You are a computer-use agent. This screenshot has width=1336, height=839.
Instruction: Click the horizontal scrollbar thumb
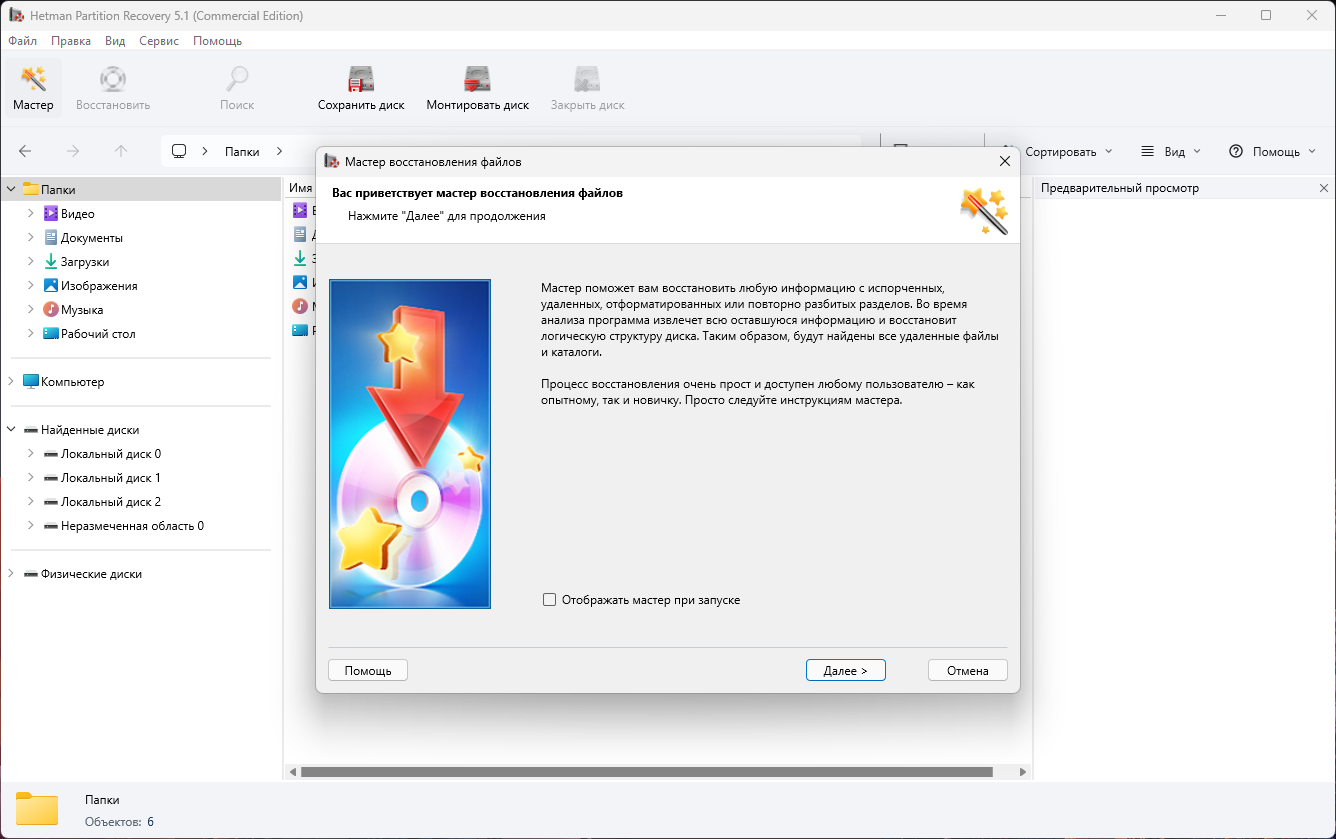[646, 772]
